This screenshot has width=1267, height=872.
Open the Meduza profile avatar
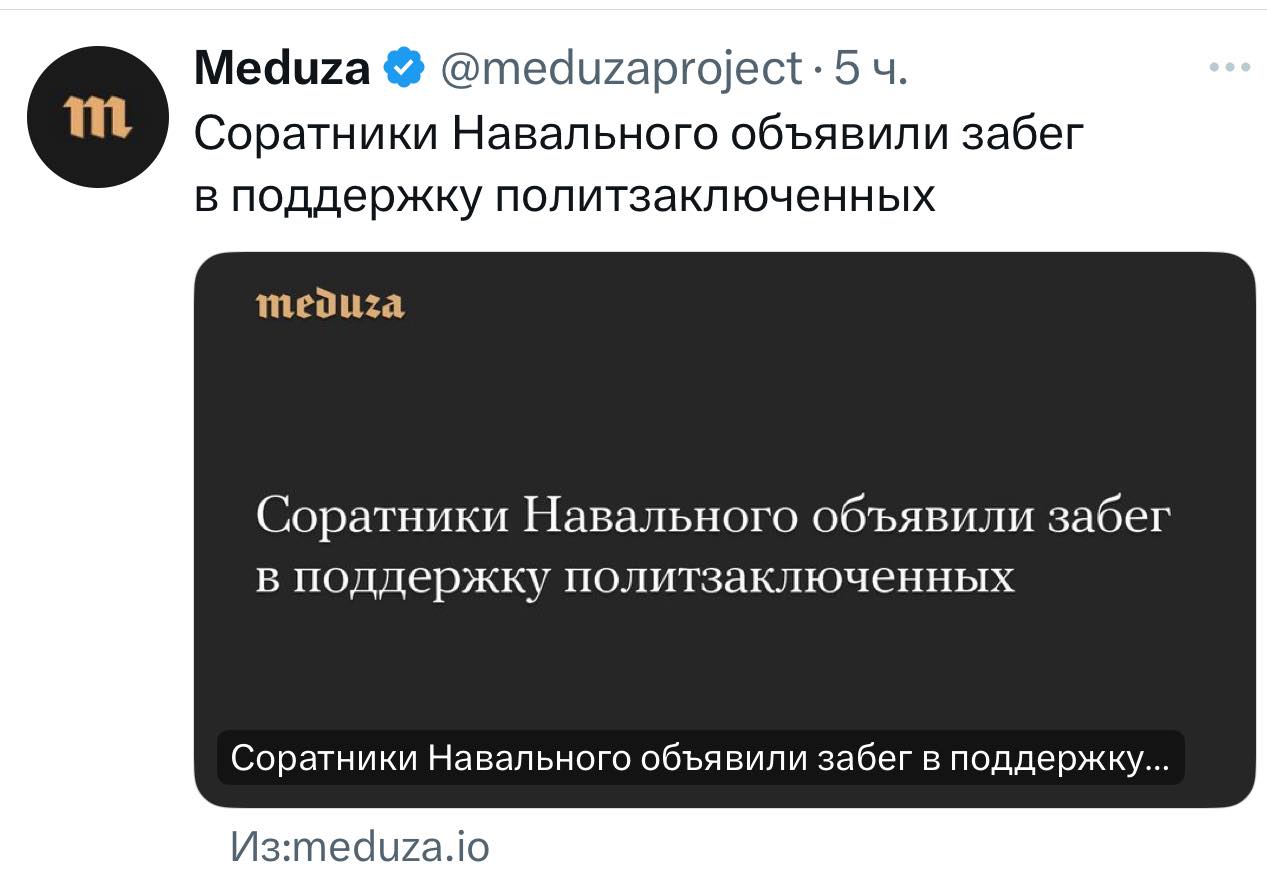[95, 118]
